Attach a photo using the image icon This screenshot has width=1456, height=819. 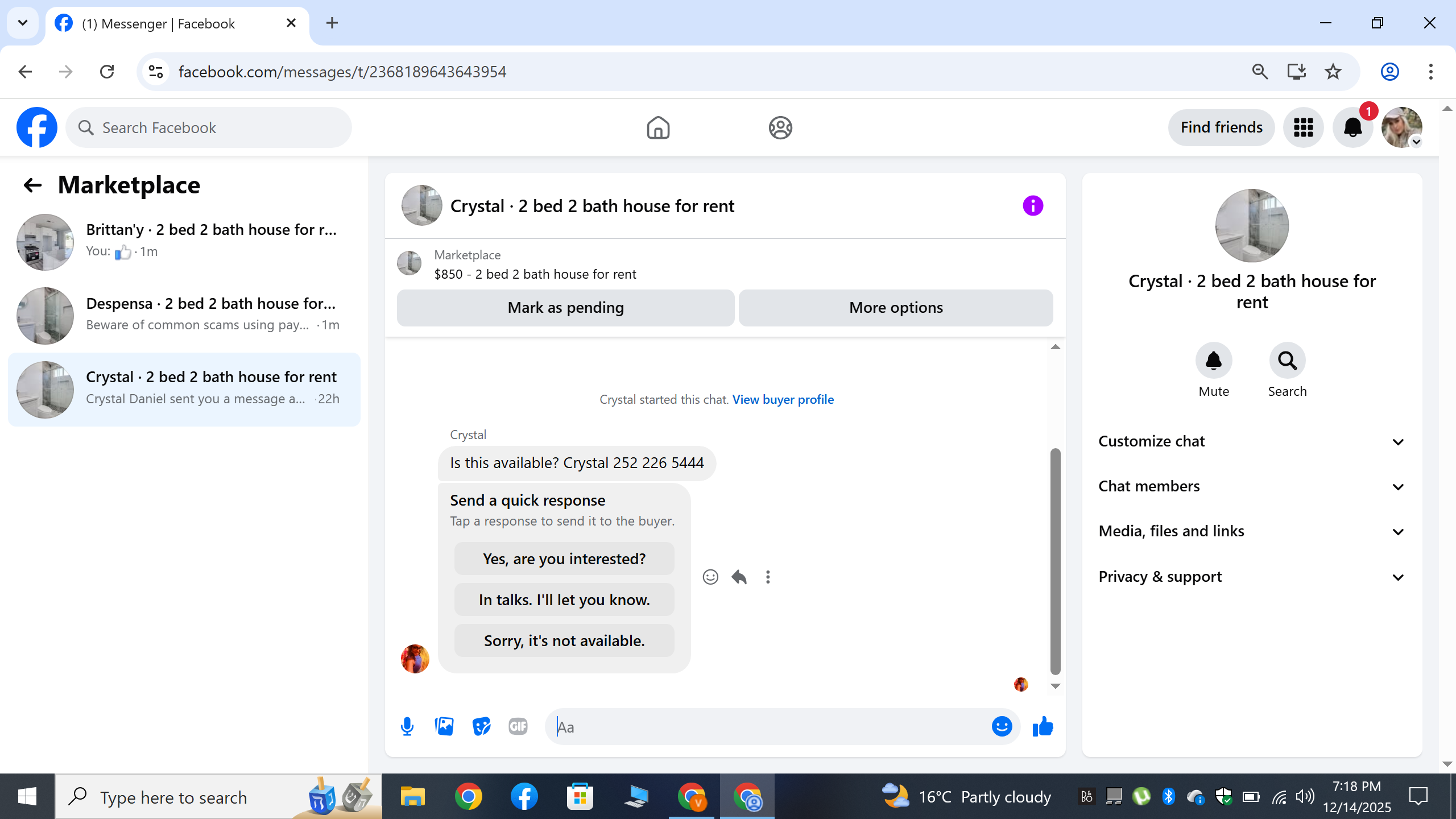coord(444,726)
